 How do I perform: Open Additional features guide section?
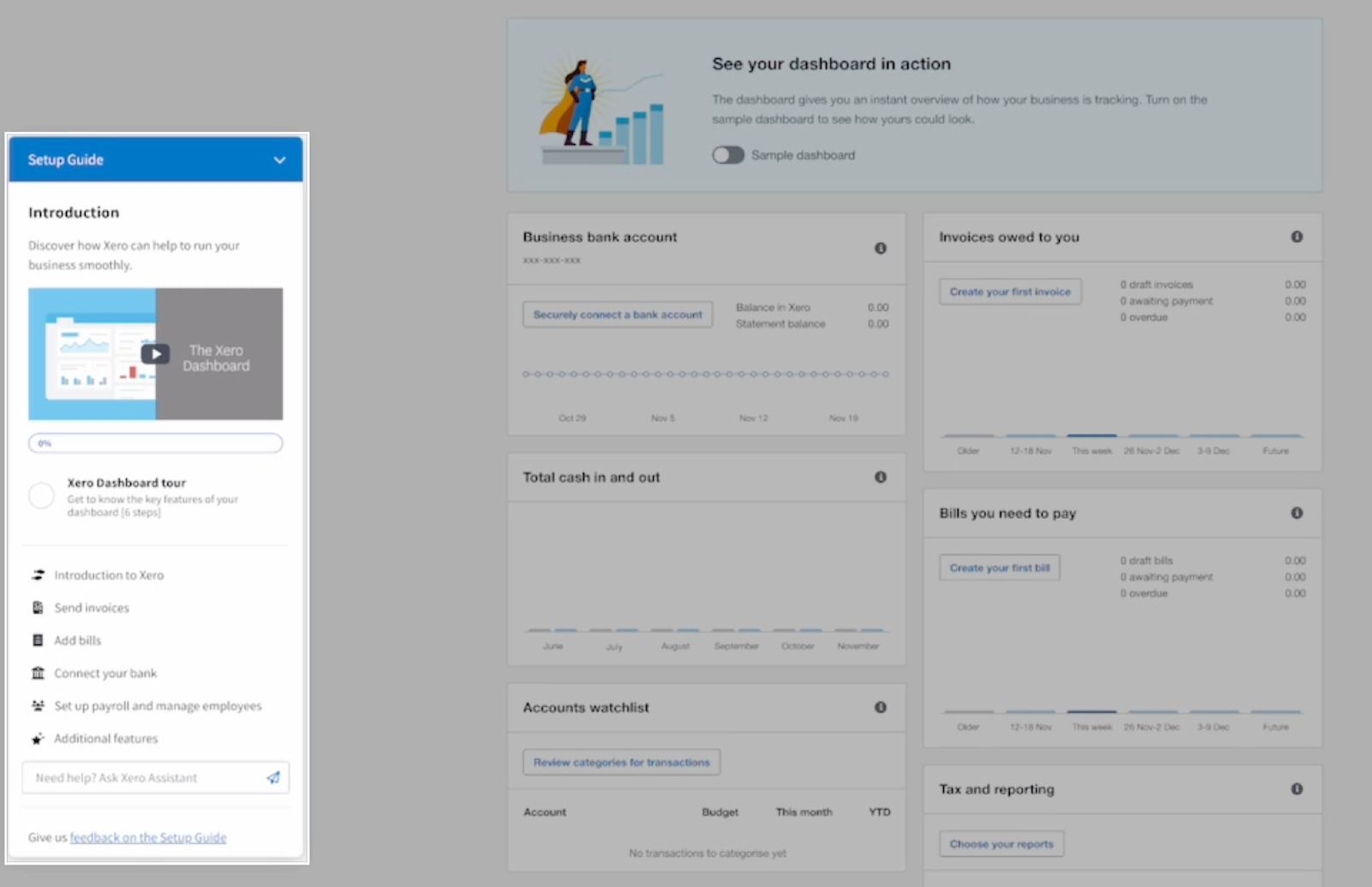coord(106,739)
